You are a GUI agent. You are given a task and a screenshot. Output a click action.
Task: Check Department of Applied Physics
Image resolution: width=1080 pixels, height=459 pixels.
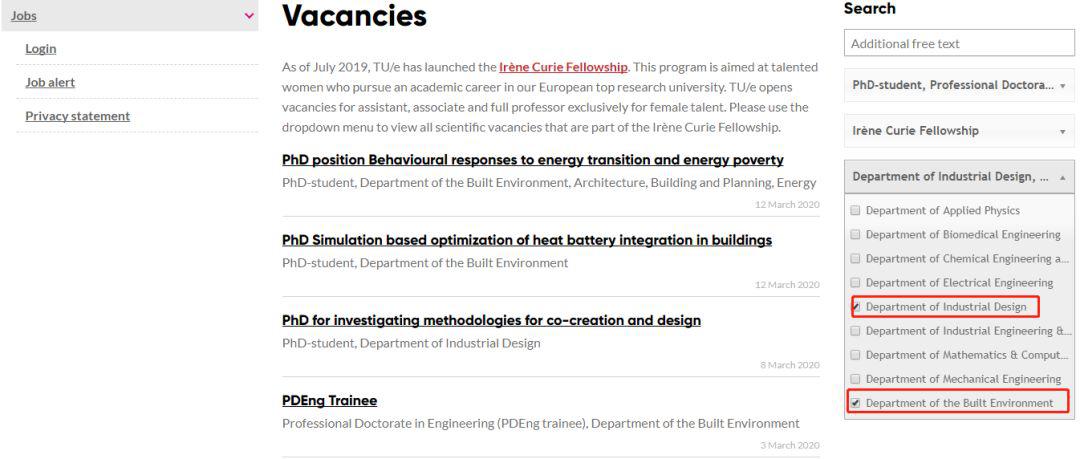[x=855, y=211]
